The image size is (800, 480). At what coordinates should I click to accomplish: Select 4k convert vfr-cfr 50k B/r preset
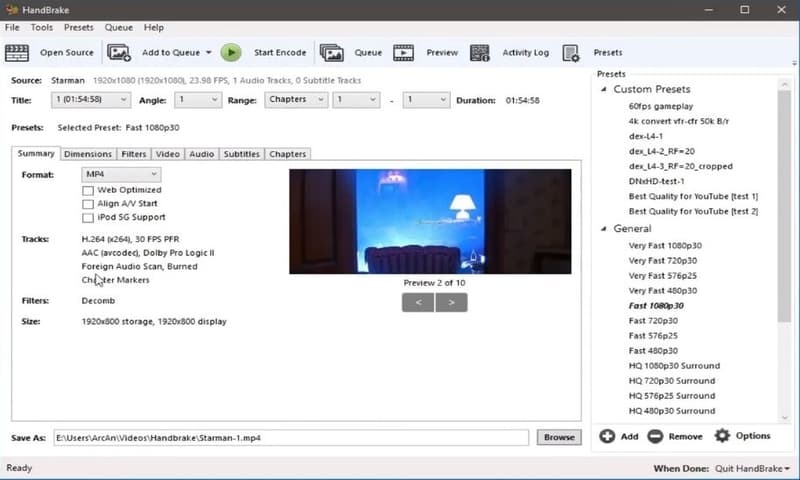click(679, 121)
